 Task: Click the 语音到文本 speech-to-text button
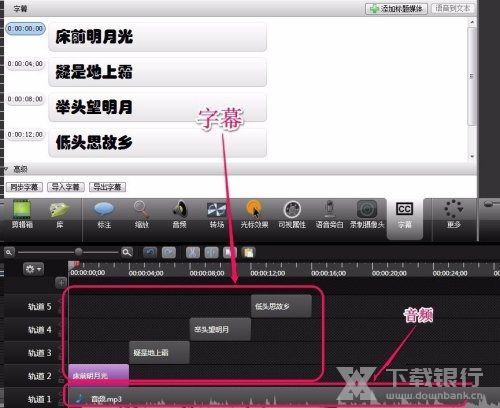click(x=453, y=8)
